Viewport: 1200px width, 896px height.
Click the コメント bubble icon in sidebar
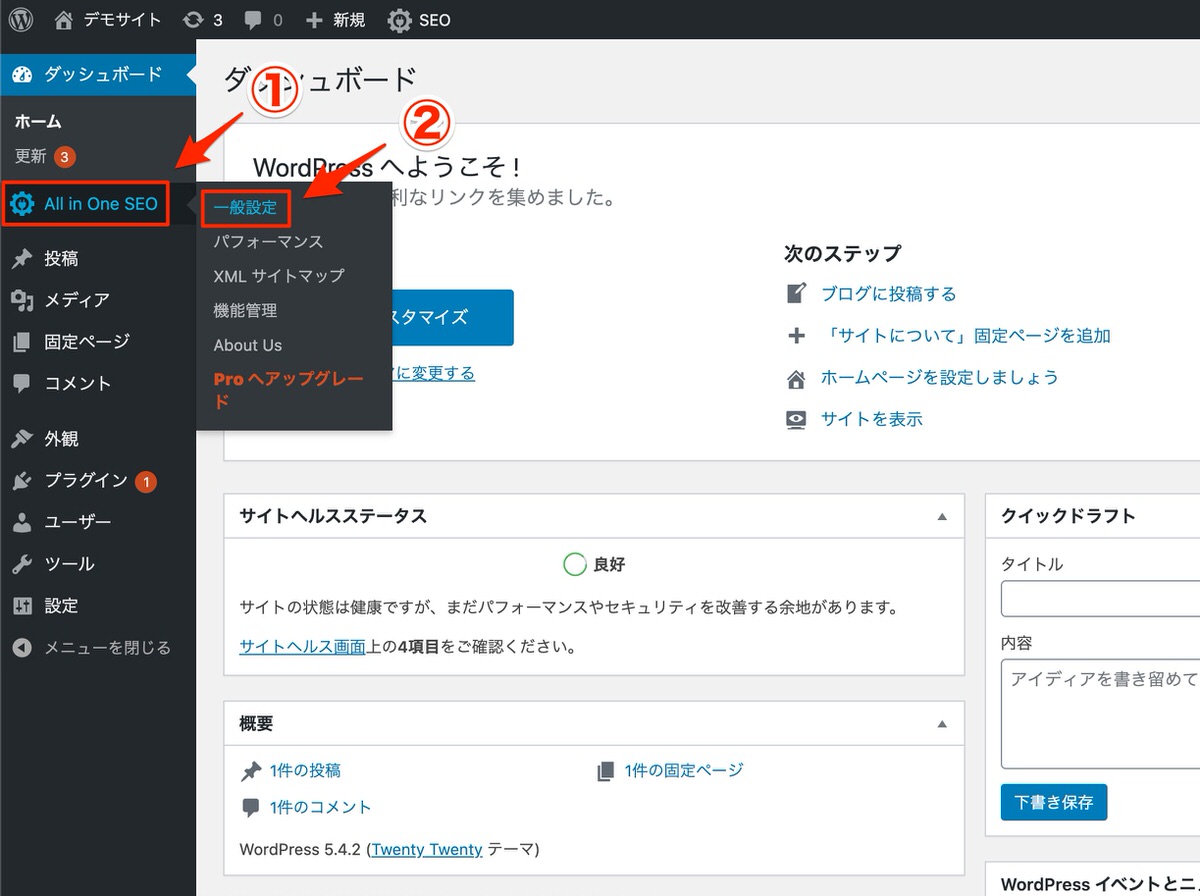[x=22, y=384]
